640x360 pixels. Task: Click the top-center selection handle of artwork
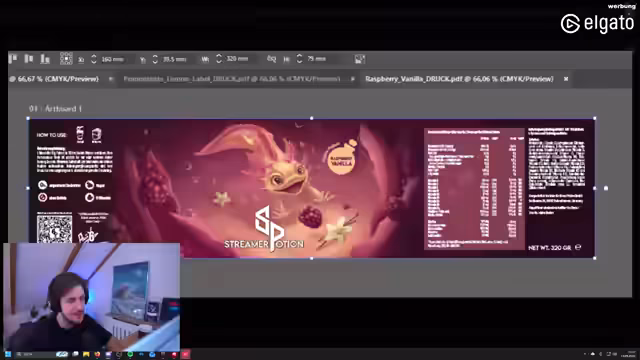click(x=311, y=118)
